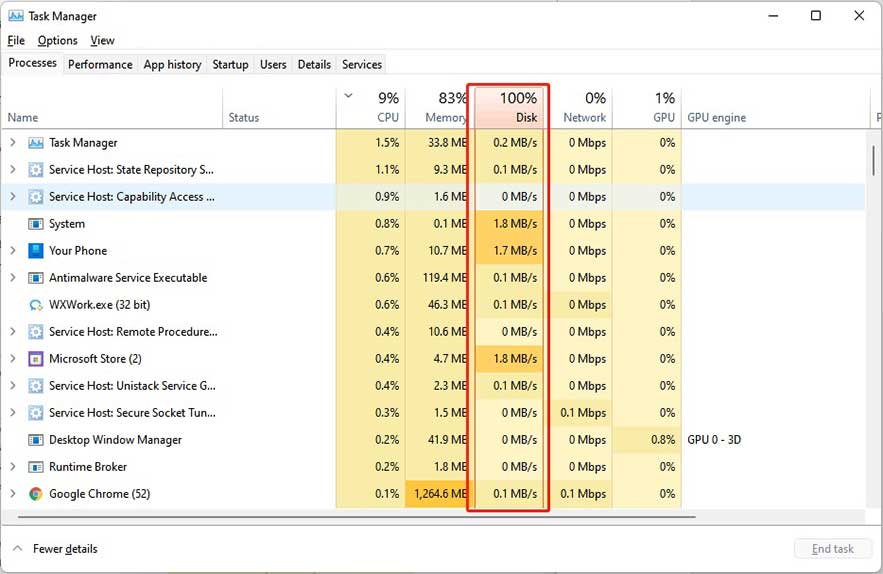Select the Processes tab
Viewport: 883px width, 574px height.
point(33,63)
